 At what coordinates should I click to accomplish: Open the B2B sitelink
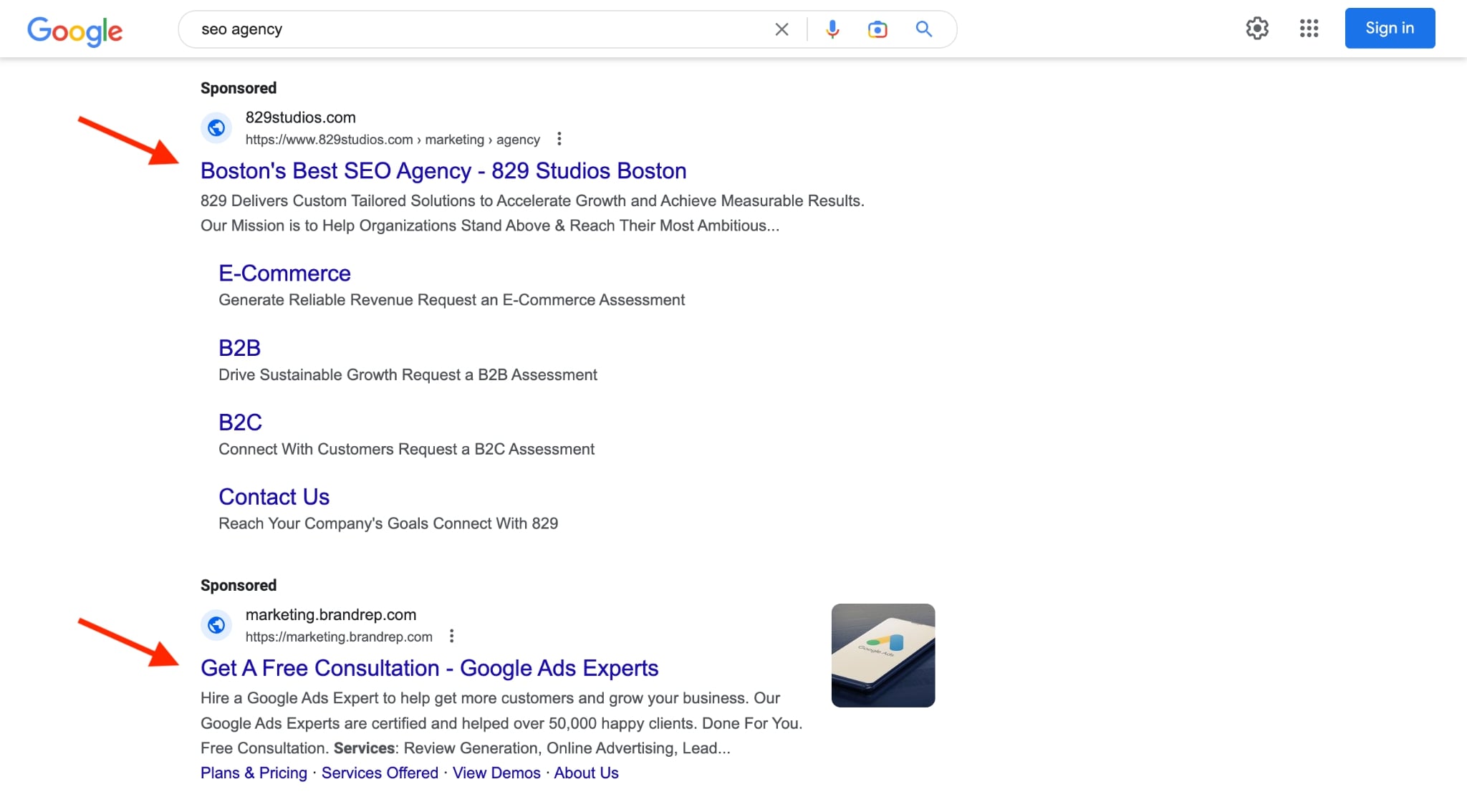(239, 348)
